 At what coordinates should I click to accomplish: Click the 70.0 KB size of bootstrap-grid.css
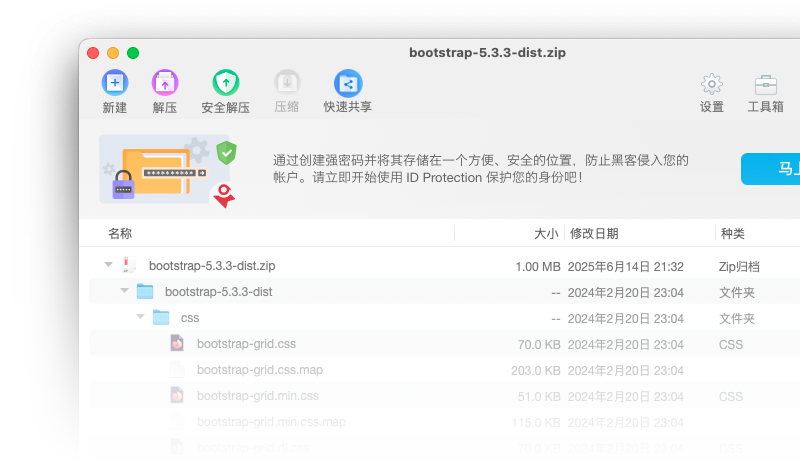(x=539, y=345)
